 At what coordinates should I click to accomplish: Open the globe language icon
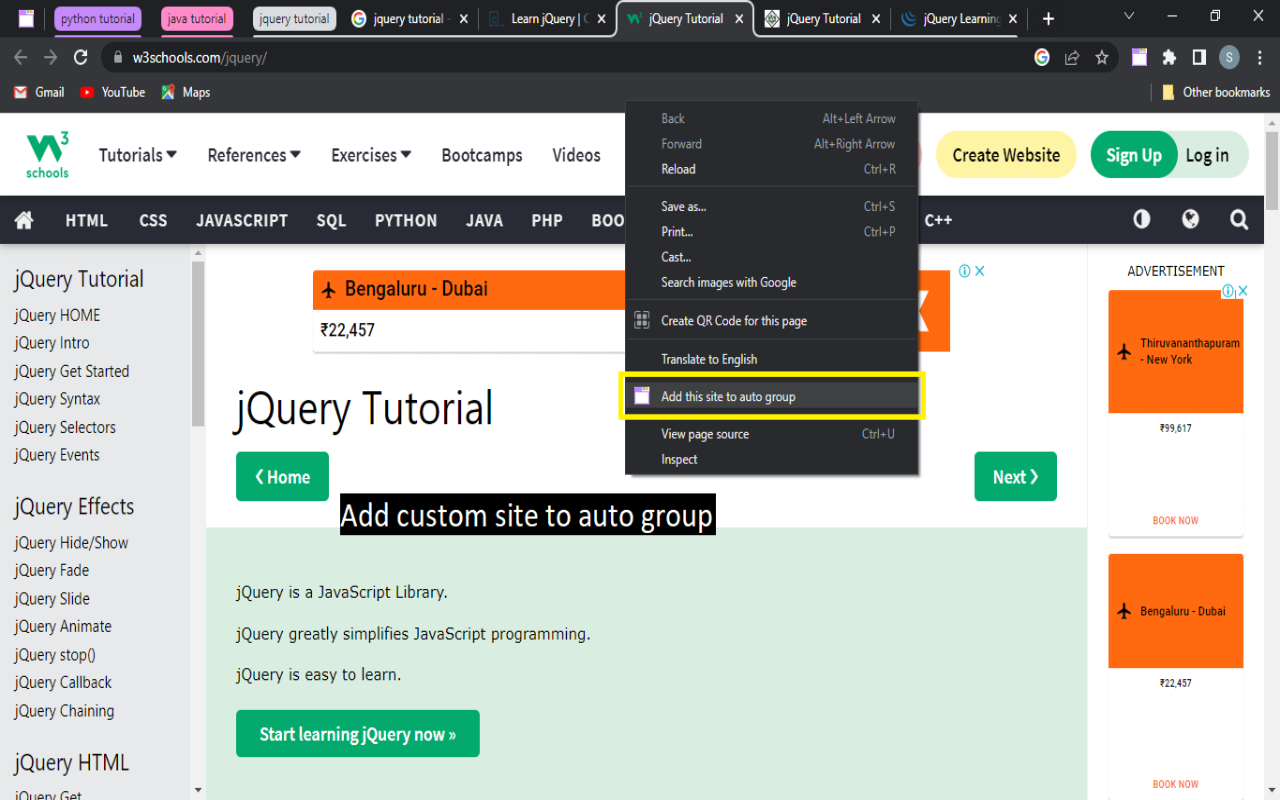coord(1190,220)
